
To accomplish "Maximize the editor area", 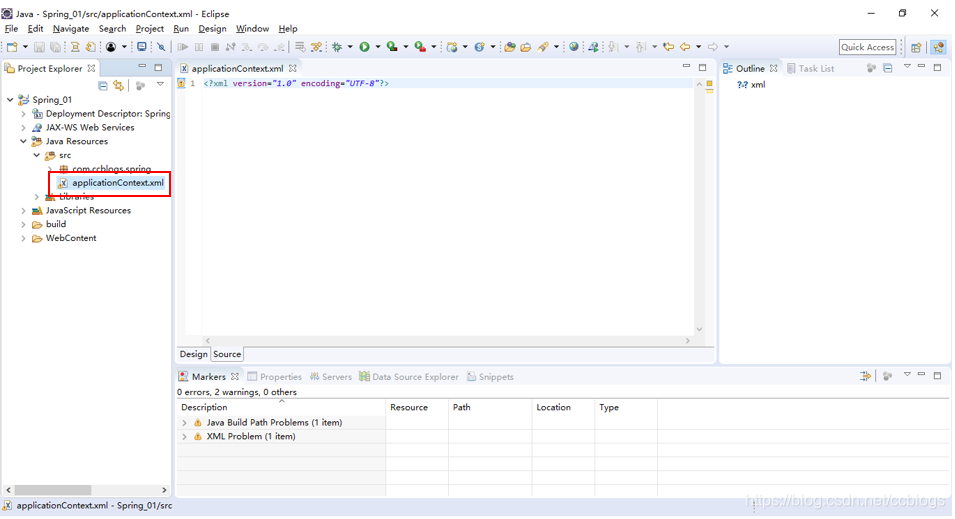I will (702, 67).
